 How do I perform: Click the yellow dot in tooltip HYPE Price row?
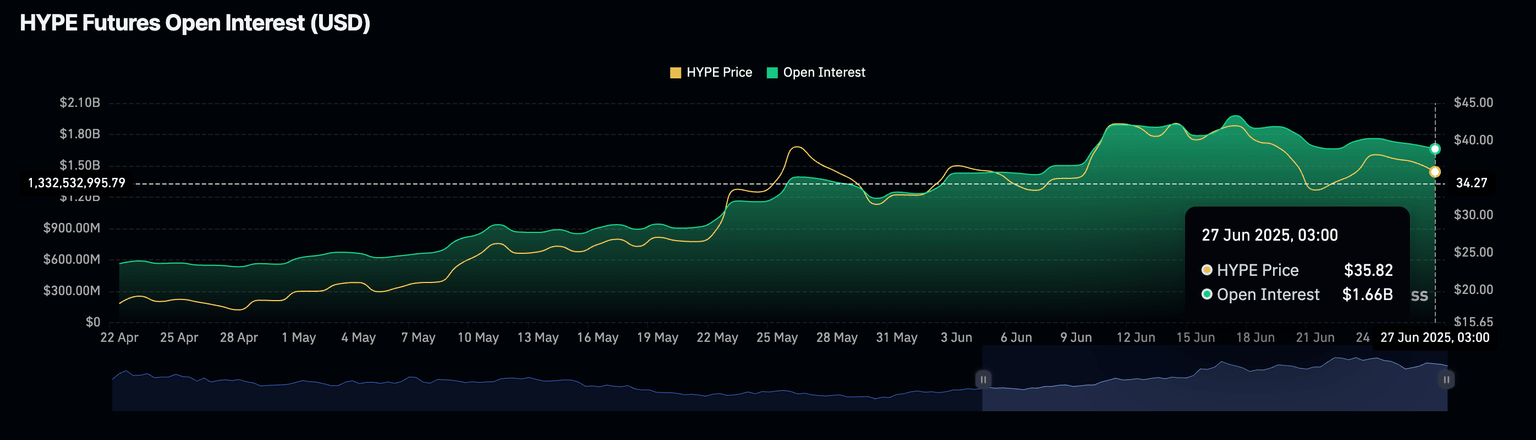click(x=1207, y=270)
